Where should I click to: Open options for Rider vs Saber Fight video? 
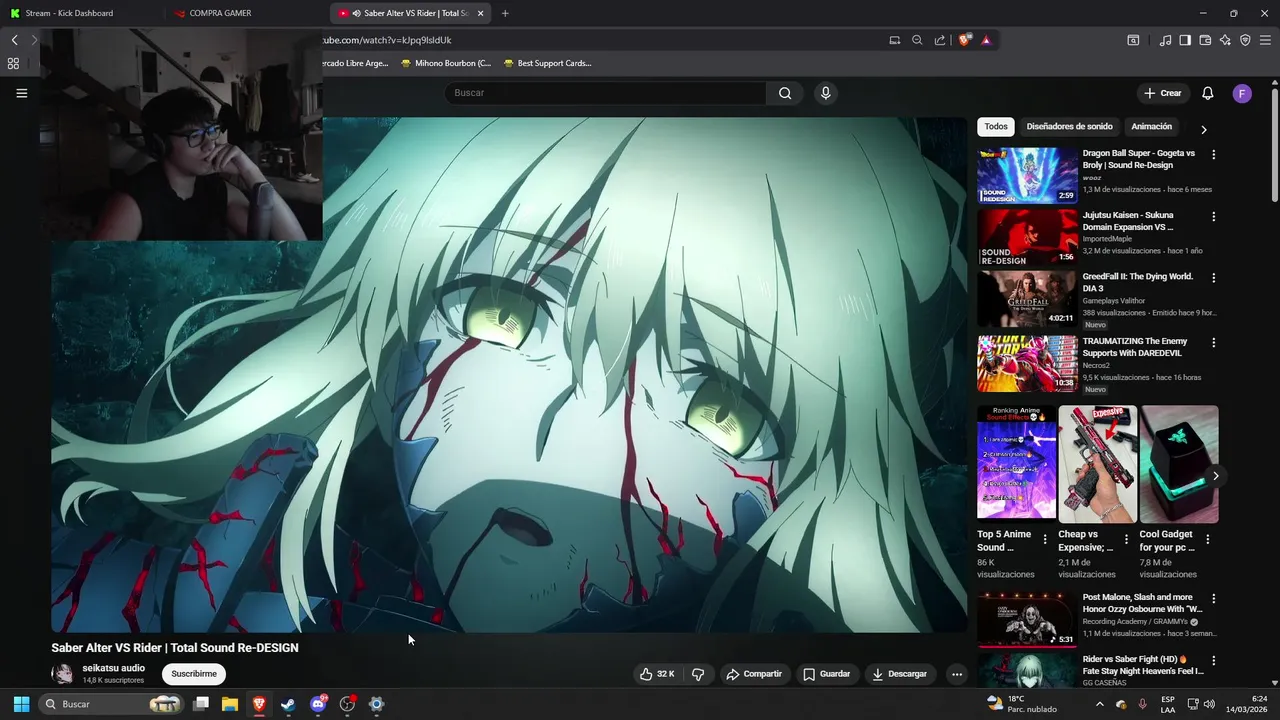tap(1214, 661)
